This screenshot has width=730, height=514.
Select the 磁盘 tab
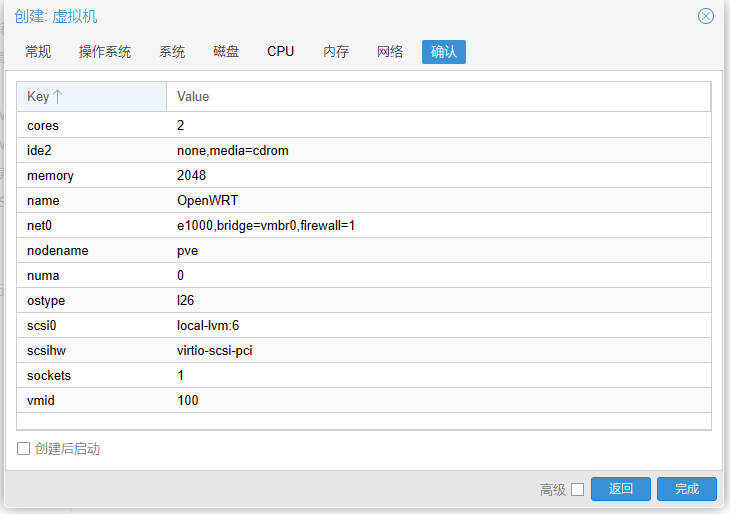pyautogui.click(x=226, y=52)
